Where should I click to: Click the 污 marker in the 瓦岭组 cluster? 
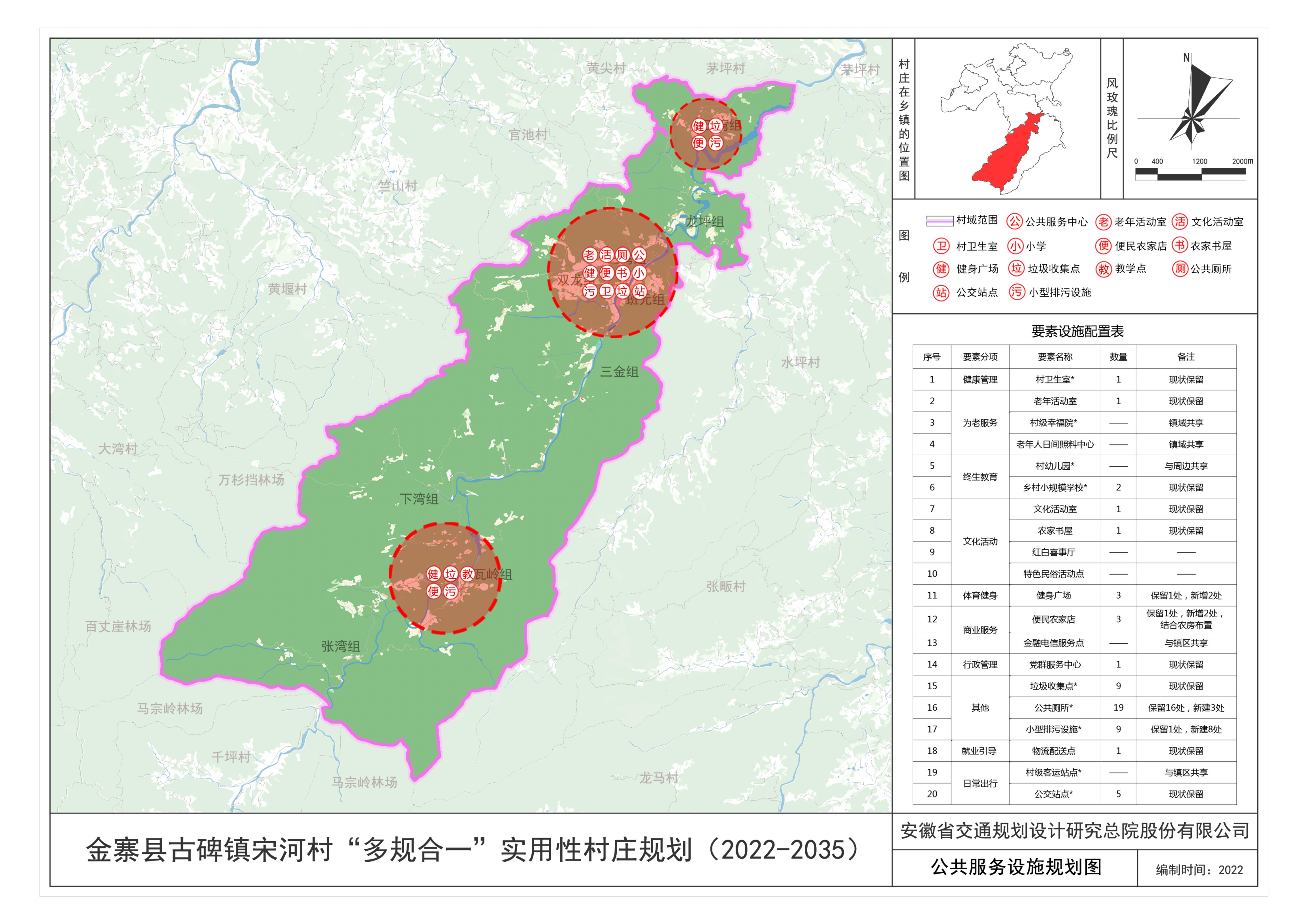click(x=451, y=591)
